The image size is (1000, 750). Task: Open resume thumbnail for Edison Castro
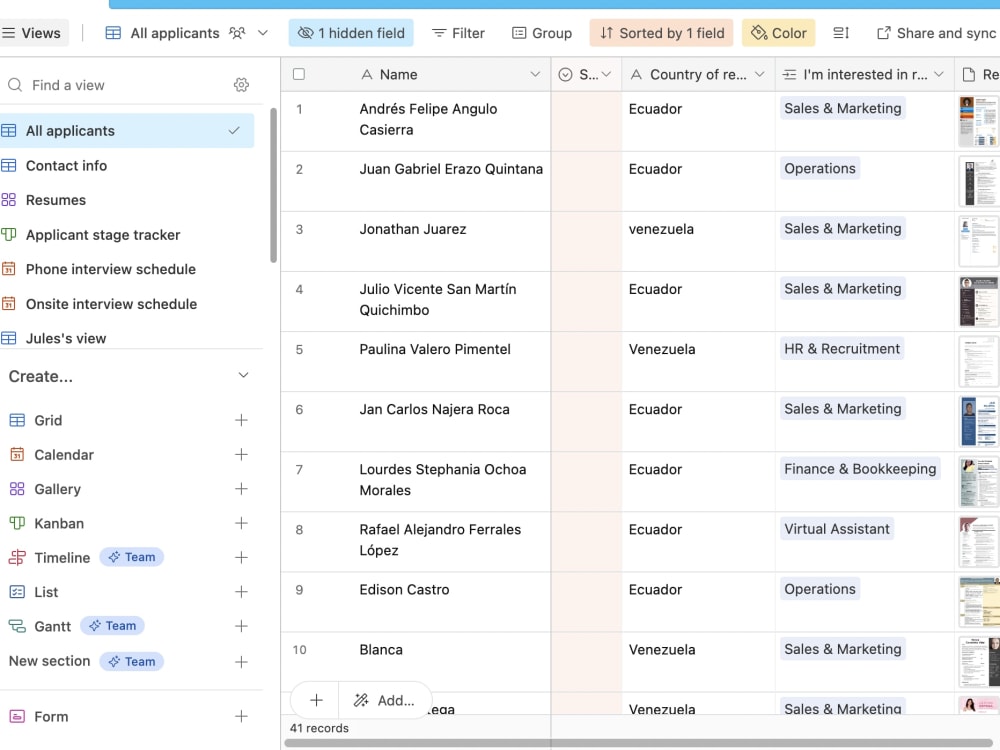[979, 602]
